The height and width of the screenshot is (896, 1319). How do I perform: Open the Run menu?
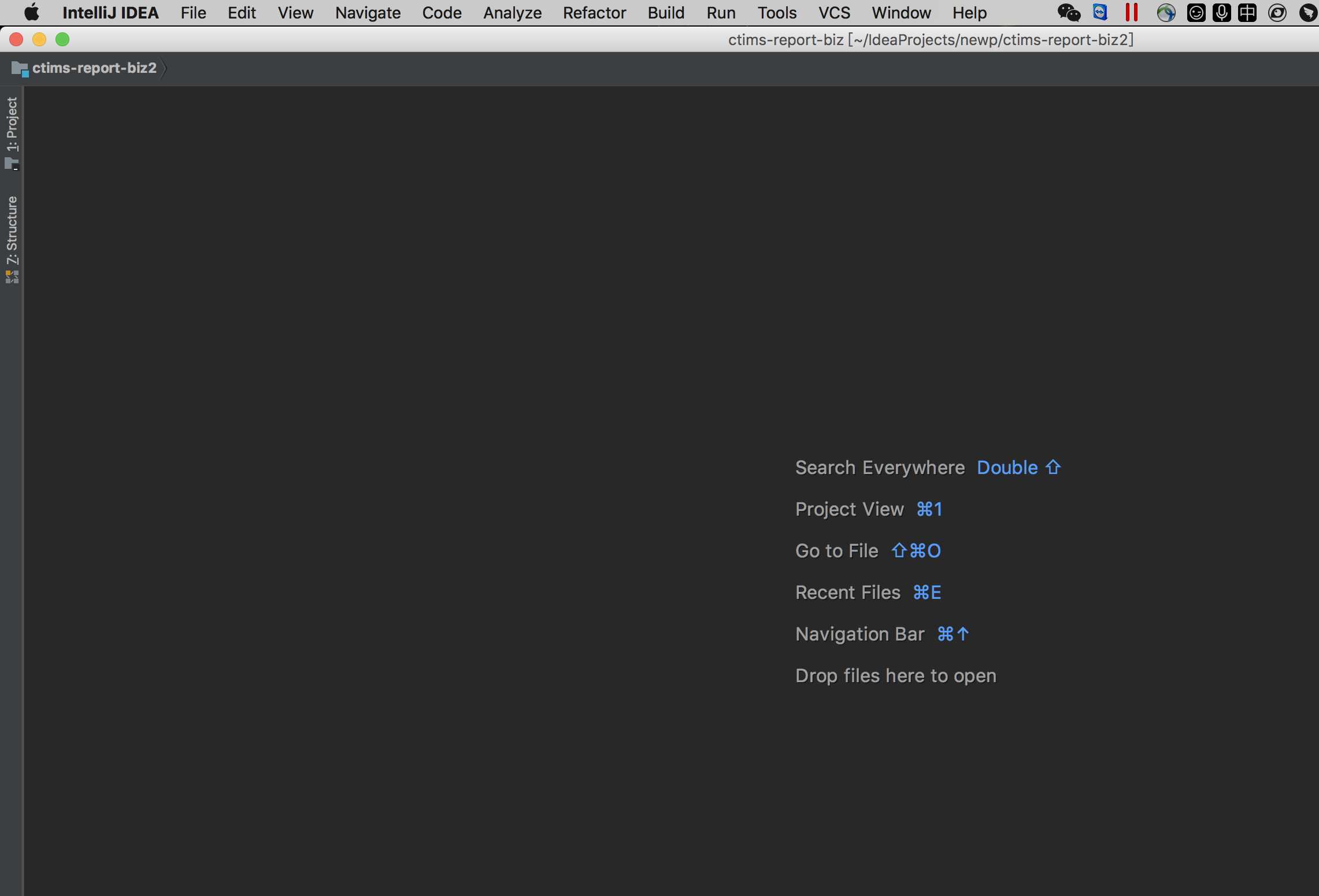tap(721, 12)
